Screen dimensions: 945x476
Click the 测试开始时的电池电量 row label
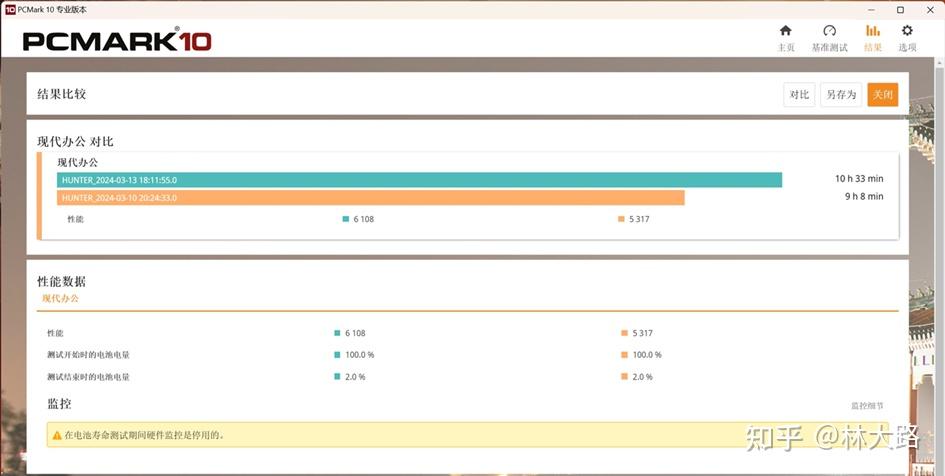click(x=89, y=355)
